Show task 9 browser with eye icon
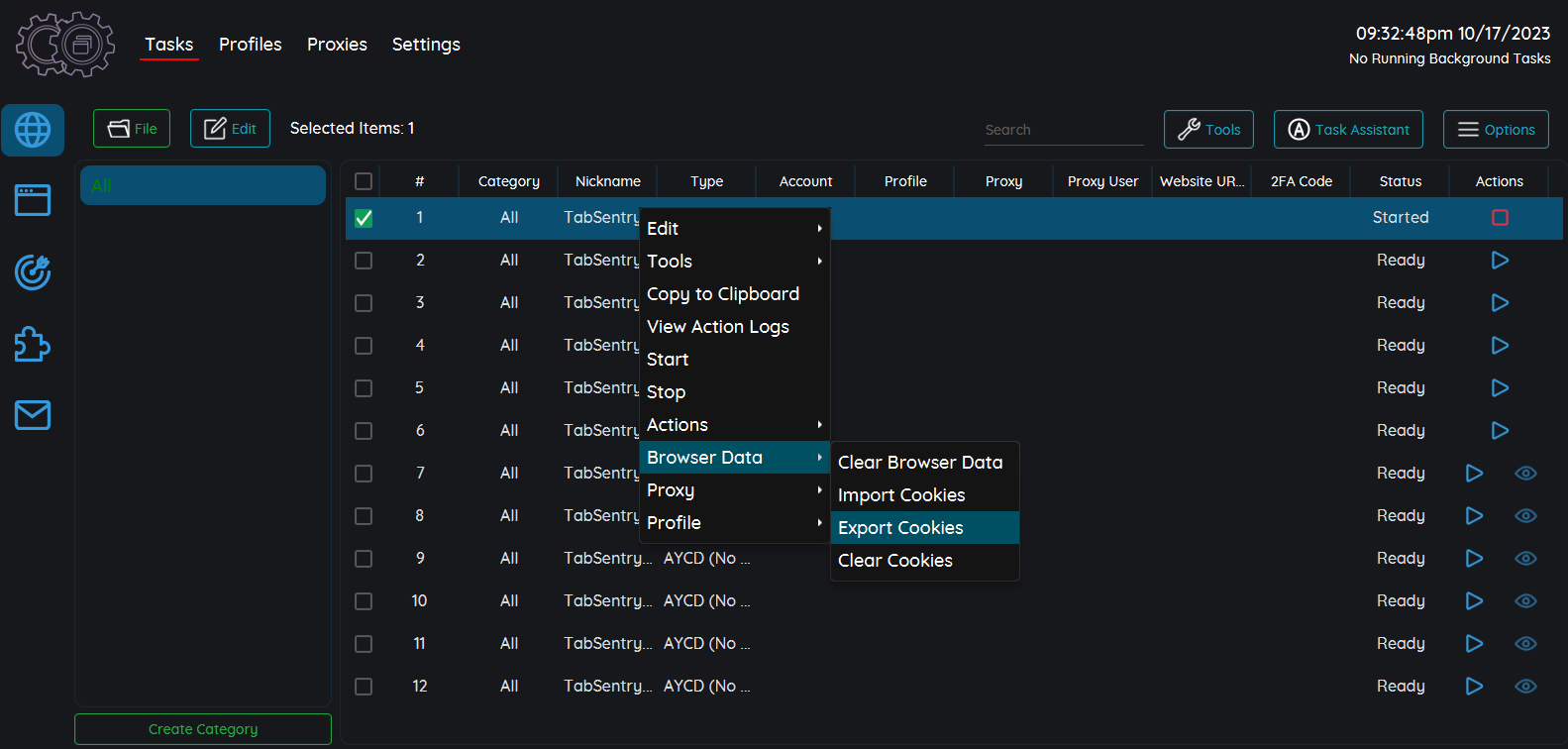Image resolution: width=1568 pixels, height=749 pixels. pos(1525,558)
